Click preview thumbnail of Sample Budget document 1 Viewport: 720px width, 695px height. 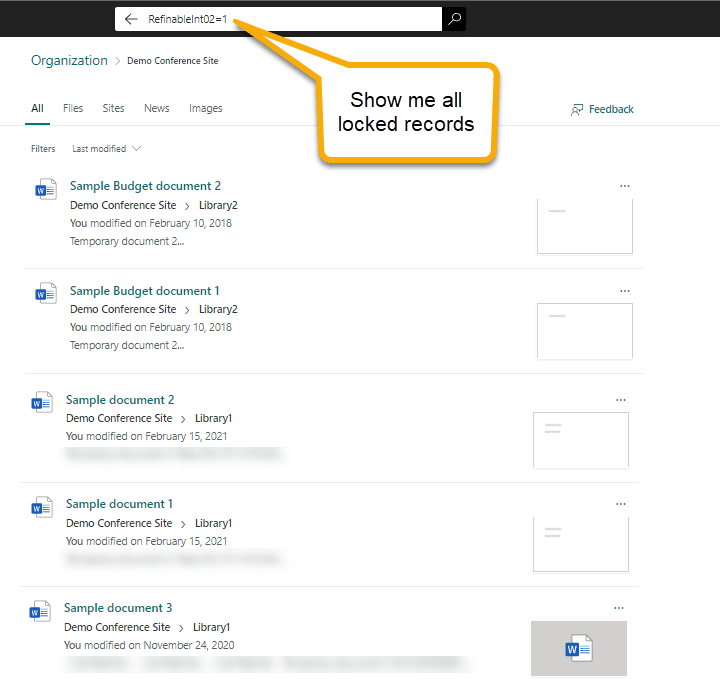coord(585,331)
